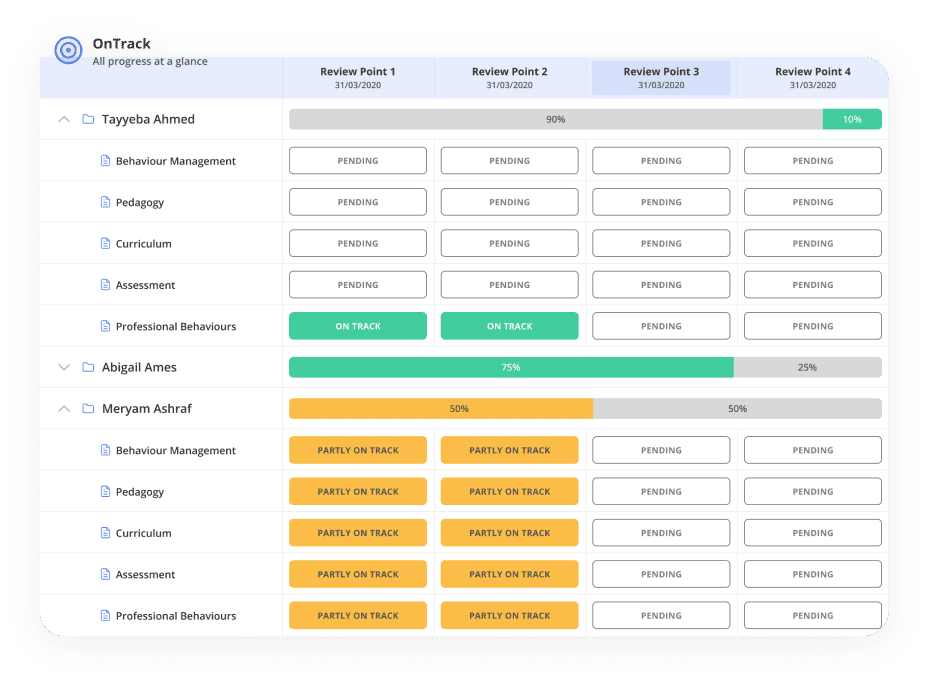Click document icon for Tayyeba's Curriculum
Screen dimensions: 929x682
105,244
